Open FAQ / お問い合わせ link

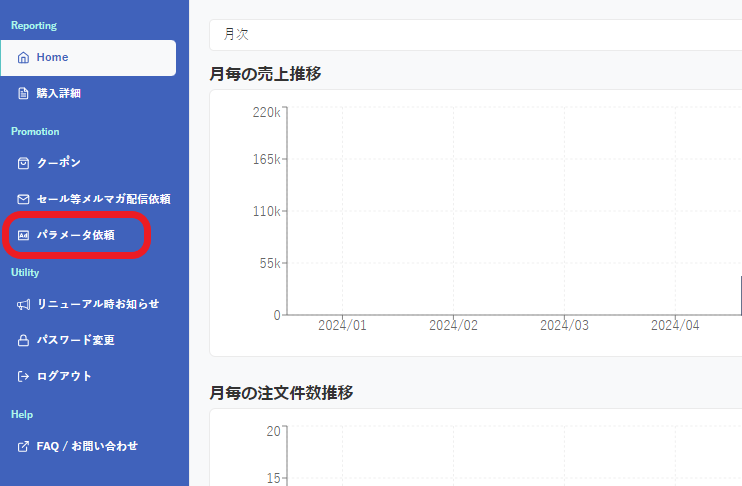point(88,446)
